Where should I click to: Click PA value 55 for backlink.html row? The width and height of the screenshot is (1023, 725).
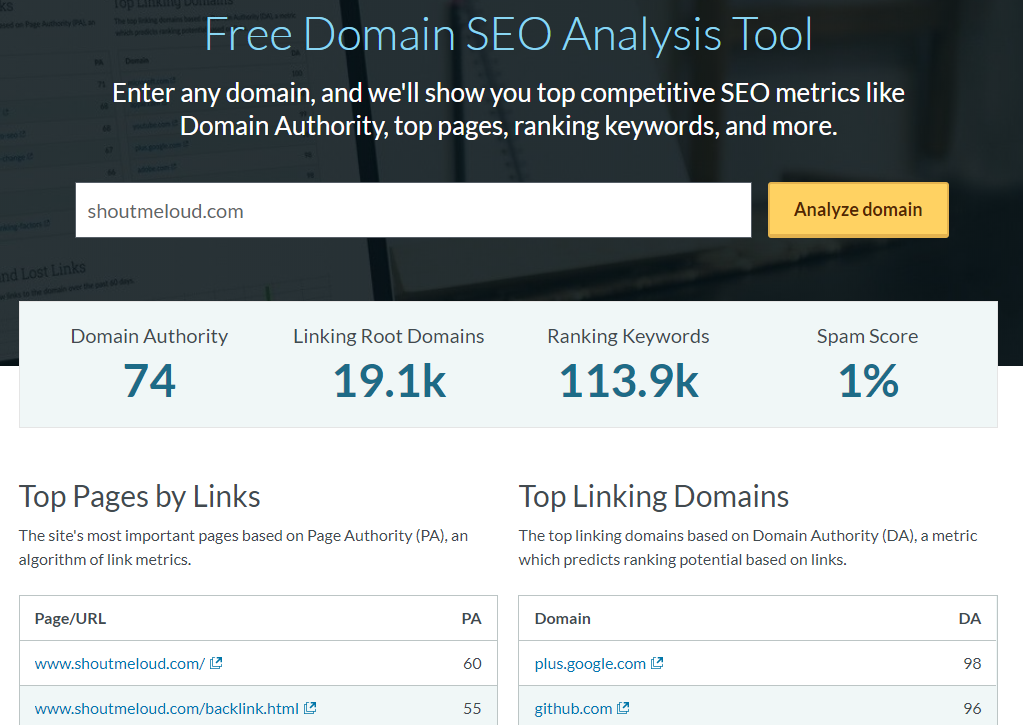472,709
